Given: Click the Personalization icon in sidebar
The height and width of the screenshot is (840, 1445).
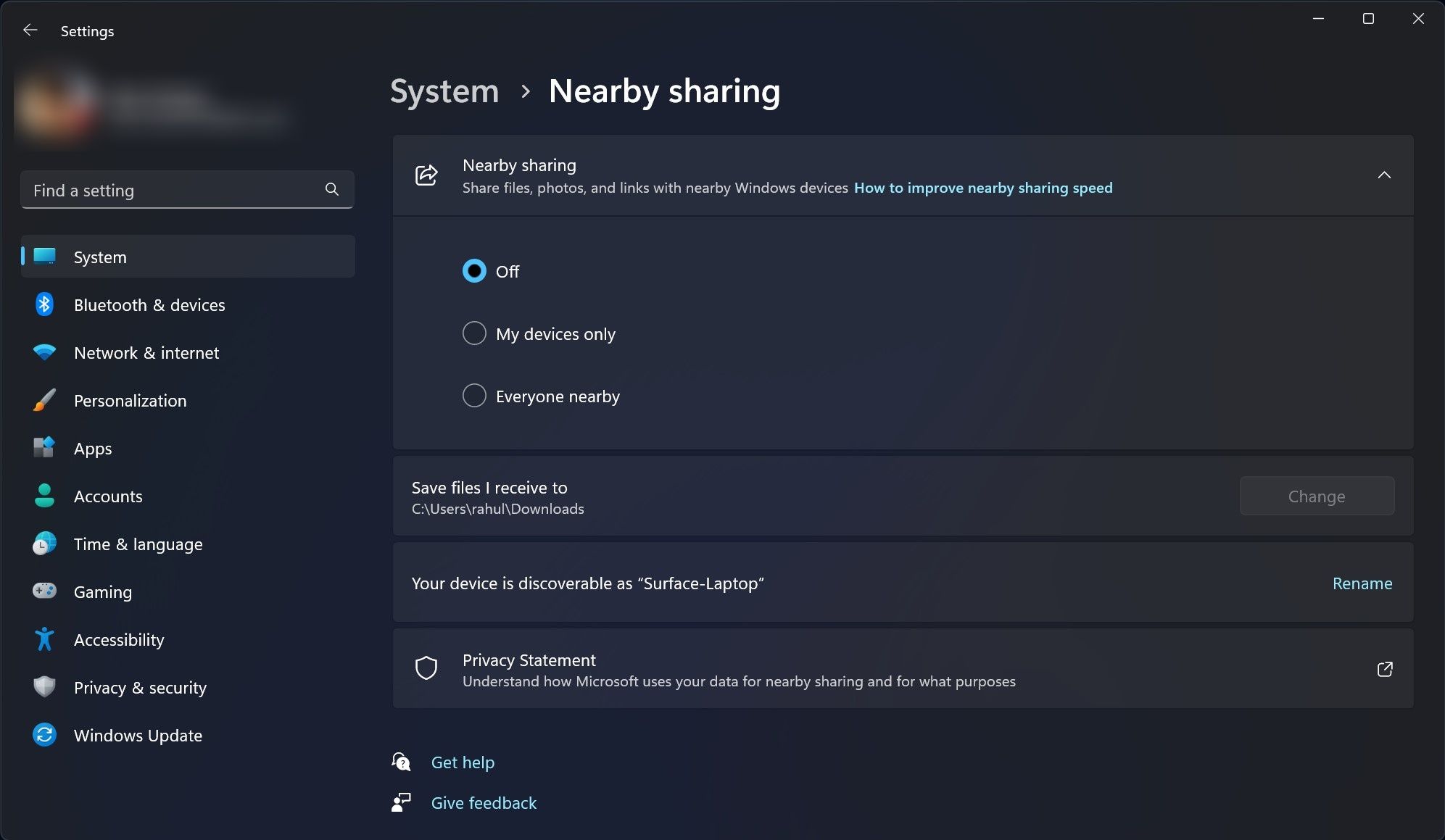Looking at the screenshot, I should tap(44, 400).
